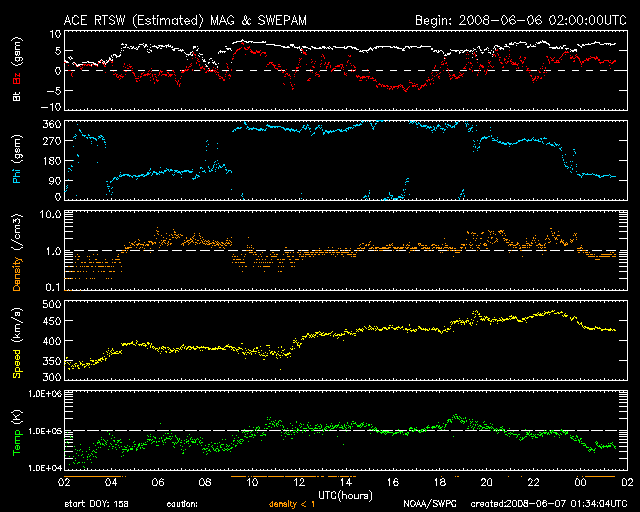Click the '10.0' tick on the Density axis
Image resolution: width=640 pixels, height=512 pixels.
pos(50,214)
